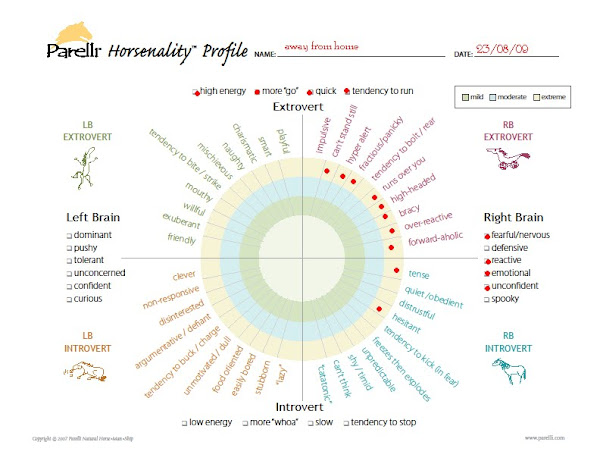
Task: Check the 'low energy' Introvert checkbox
Action: tap(184, 423)
